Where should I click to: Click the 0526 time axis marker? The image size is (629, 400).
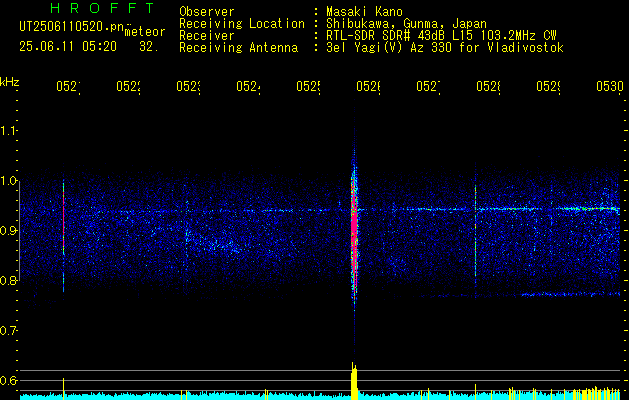pyautogui.click(x=368, y=86)
